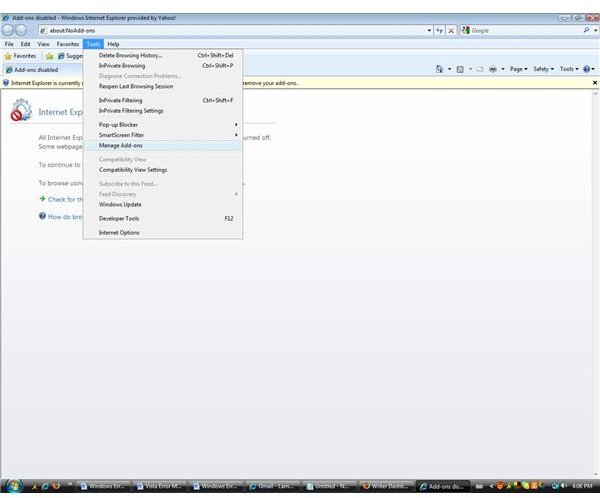Click the Windows Start orb
This screenshot has height=498, width=600.
click(13, 486)
